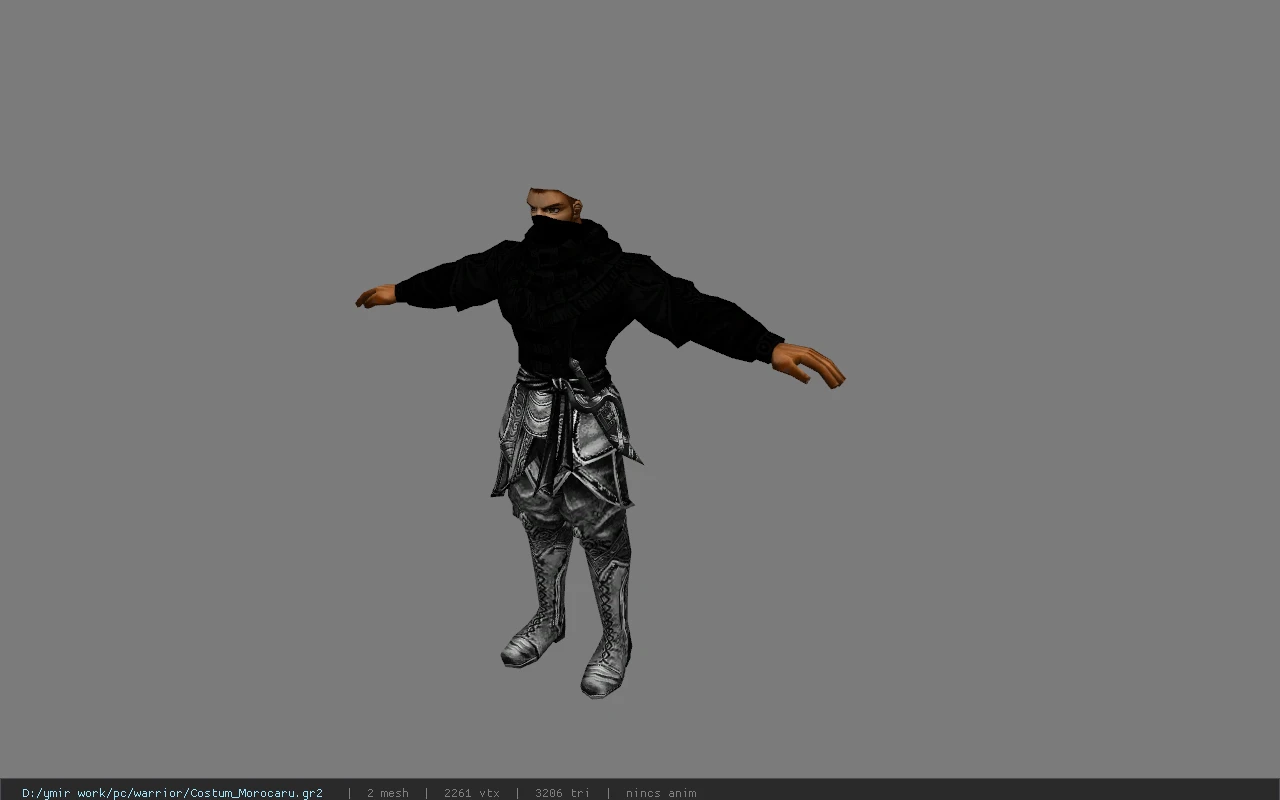
Task: Click the '3206 tri' triangle count
Action: [x=562, y=793]
